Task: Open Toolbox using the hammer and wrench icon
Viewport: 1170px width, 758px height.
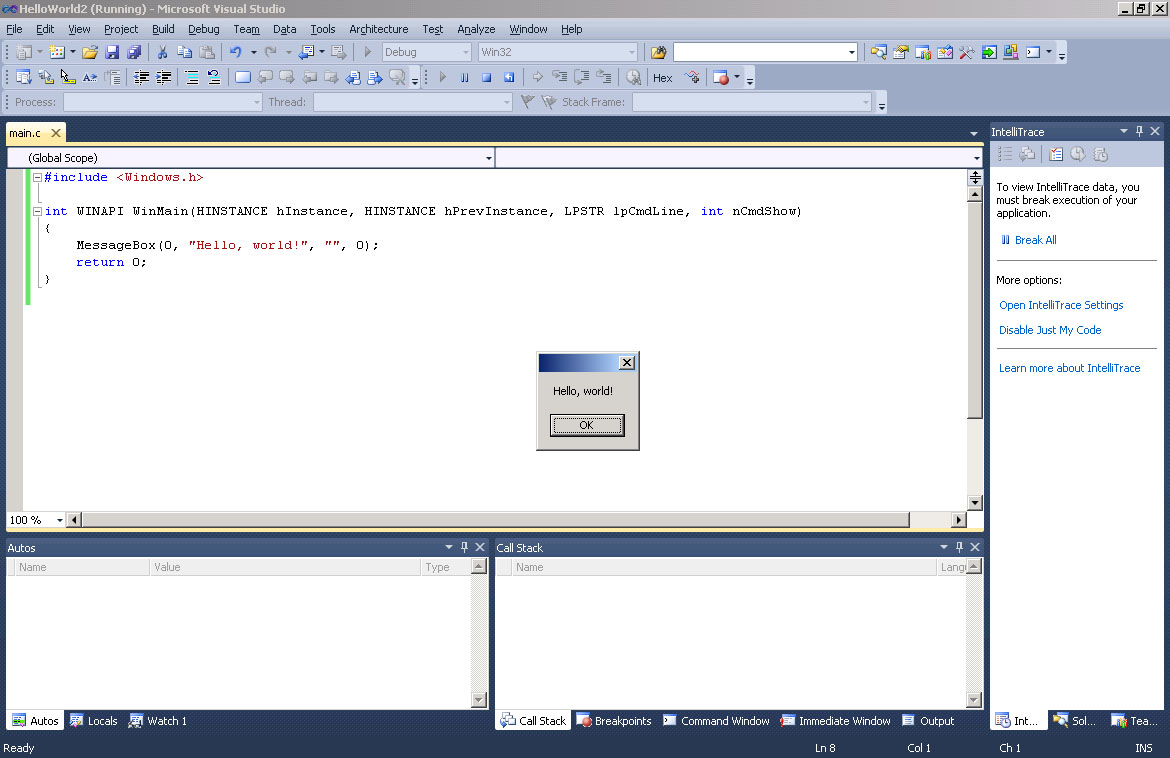Action: point(967,52)
